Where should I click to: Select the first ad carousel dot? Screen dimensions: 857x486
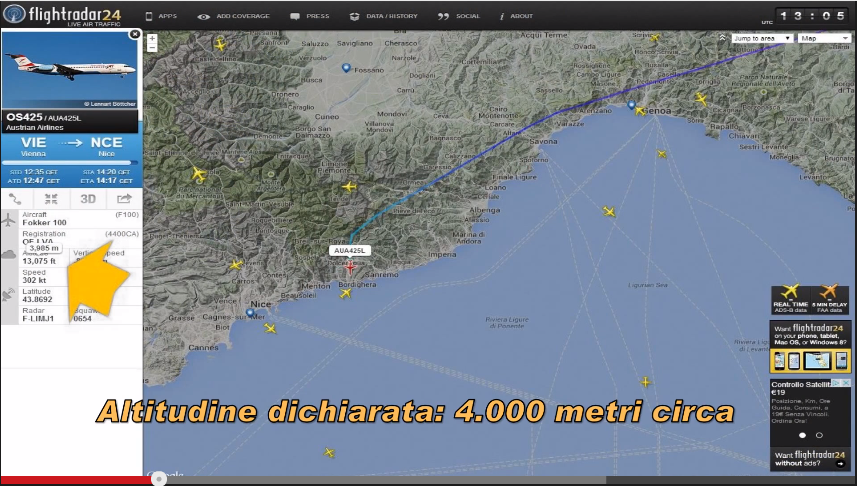pos(802,435)
